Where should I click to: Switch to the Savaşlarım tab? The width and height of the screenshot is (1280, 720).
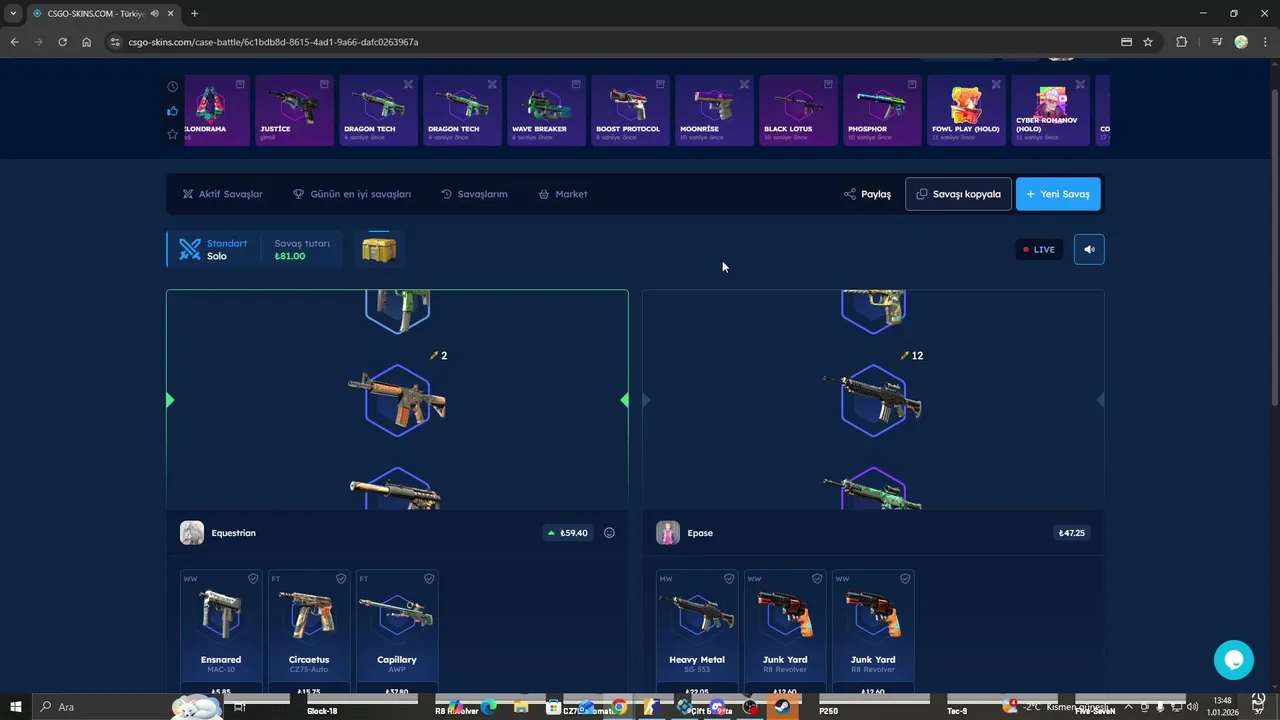tap(474, 194)
